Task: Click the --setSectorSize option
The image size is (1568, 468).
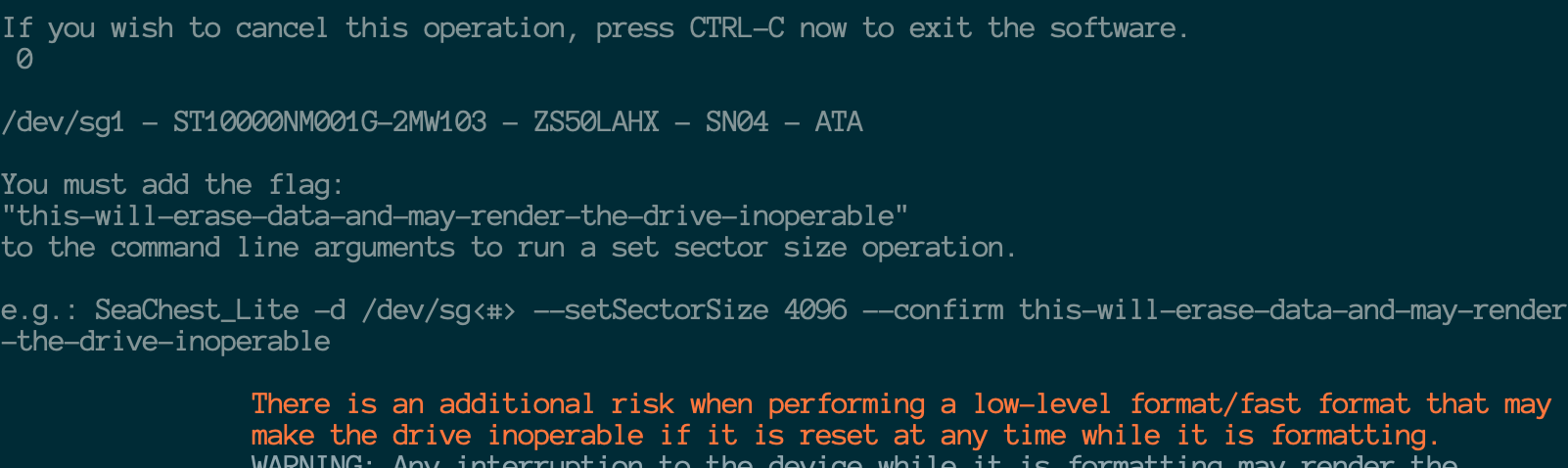Action: [650, 310]
